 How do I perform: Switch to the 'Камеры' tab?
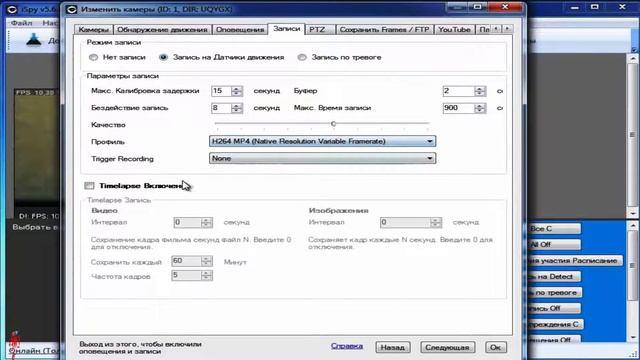pos(93,29)
